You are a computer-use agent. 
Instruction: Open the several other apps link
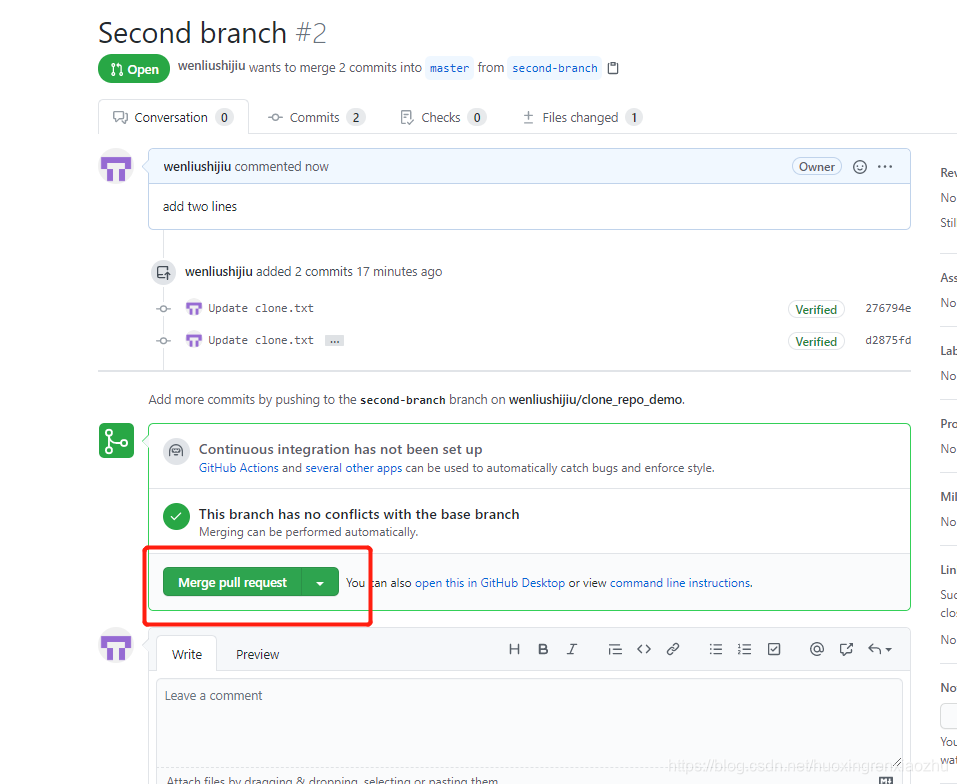click(353, 468)
